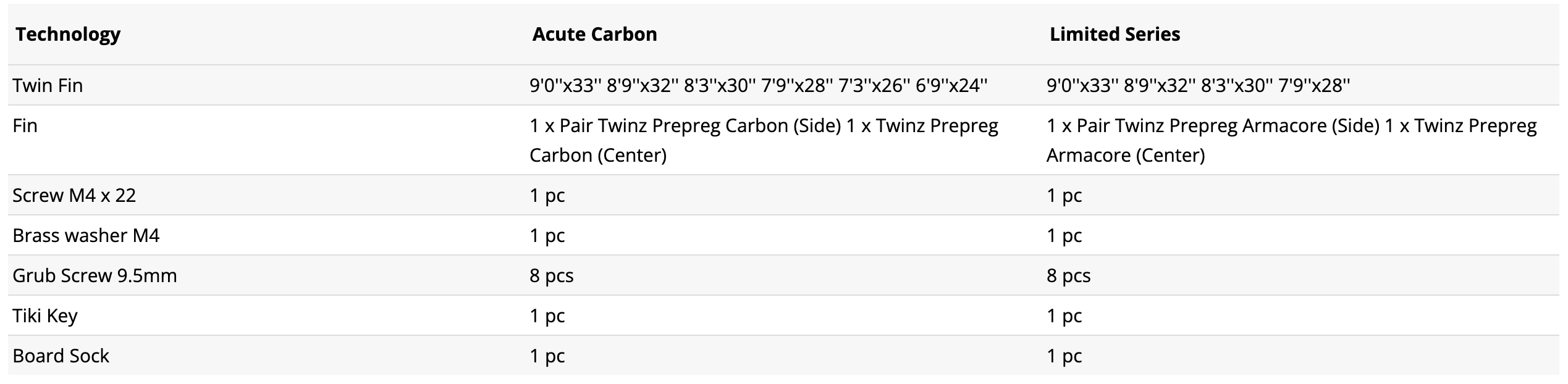Select the Twin Fin row label

pos(48,85)
